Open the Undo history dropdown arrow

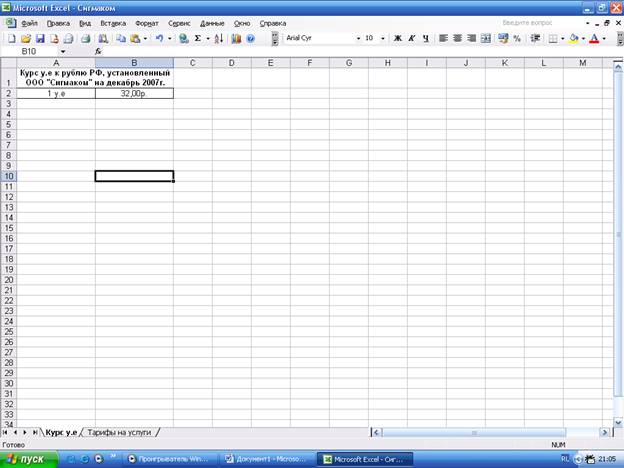[170, 39]
